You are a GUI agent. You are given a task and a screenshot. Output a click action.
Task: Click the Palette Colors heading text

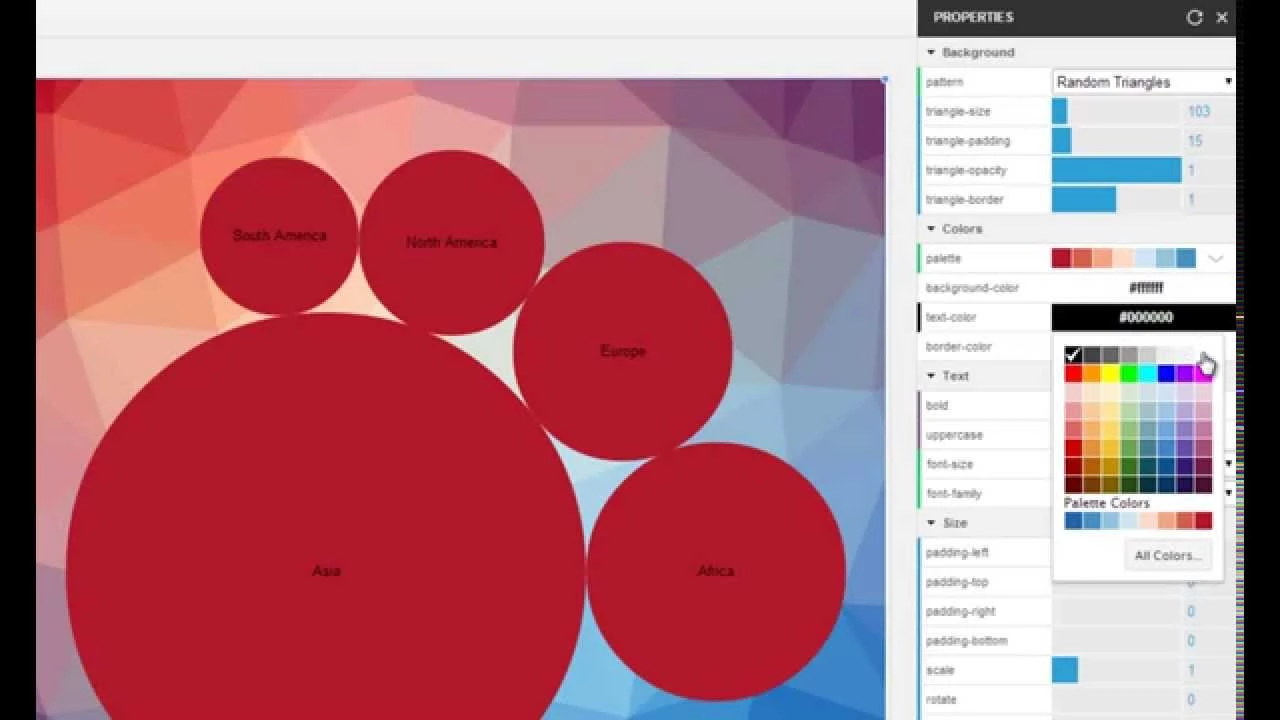click(x=1107, y=503)
